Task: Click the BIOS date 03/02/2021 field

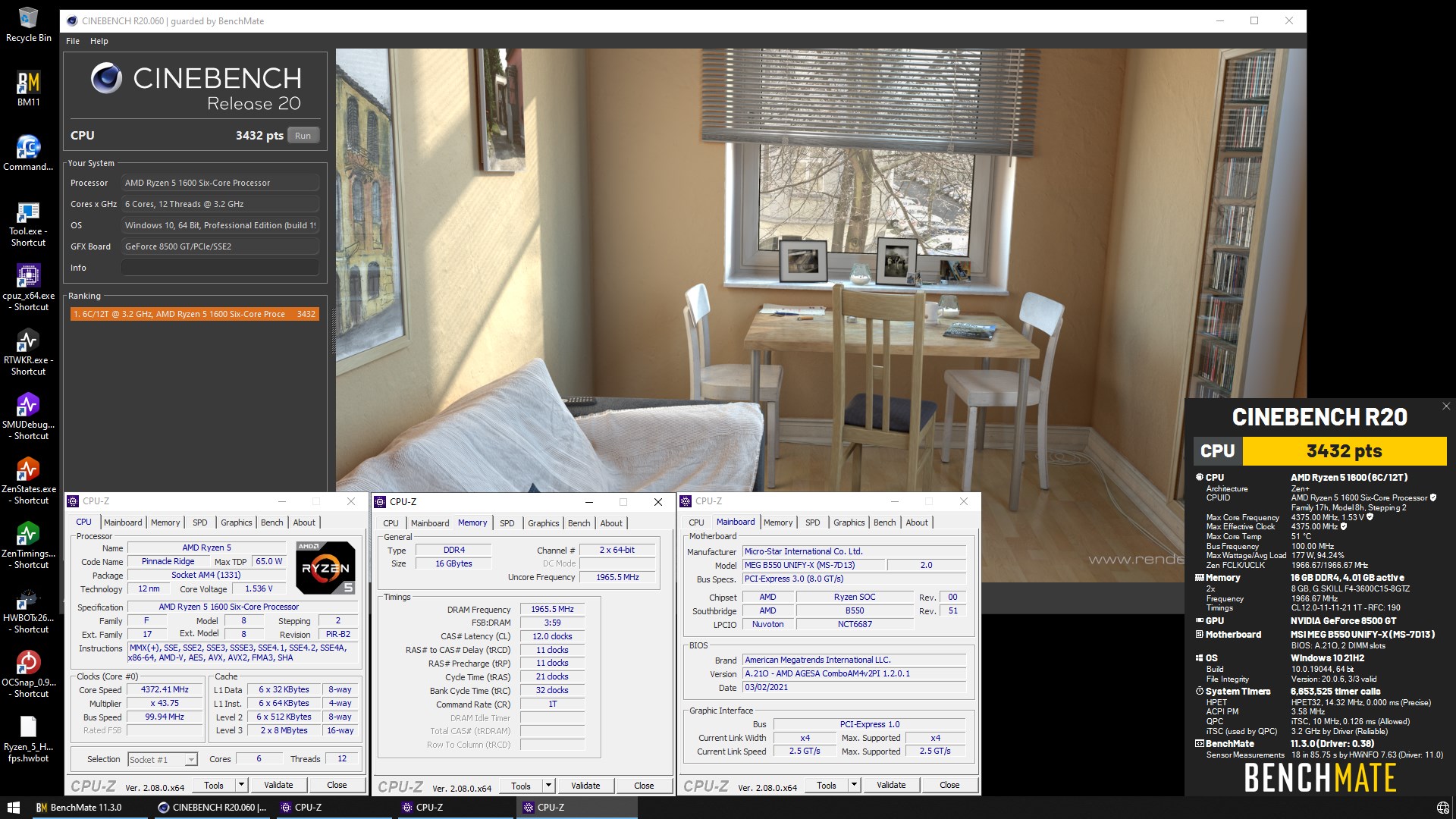Action: 854,688
